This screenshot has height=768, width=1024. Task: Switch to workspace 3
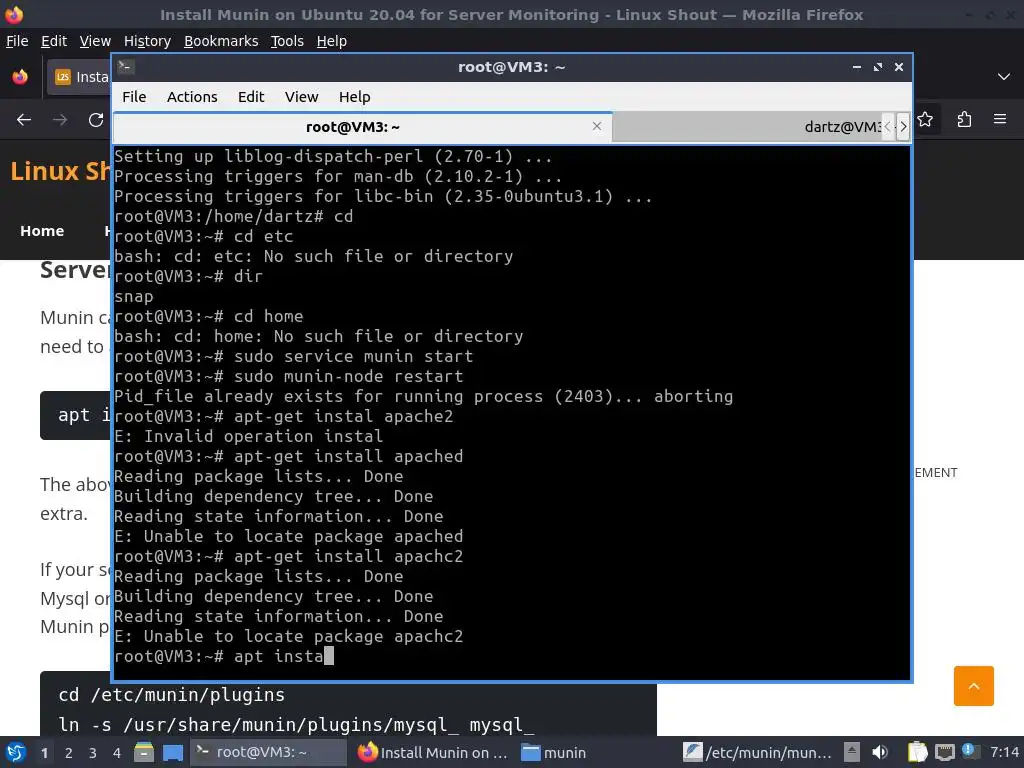[93, 753]
